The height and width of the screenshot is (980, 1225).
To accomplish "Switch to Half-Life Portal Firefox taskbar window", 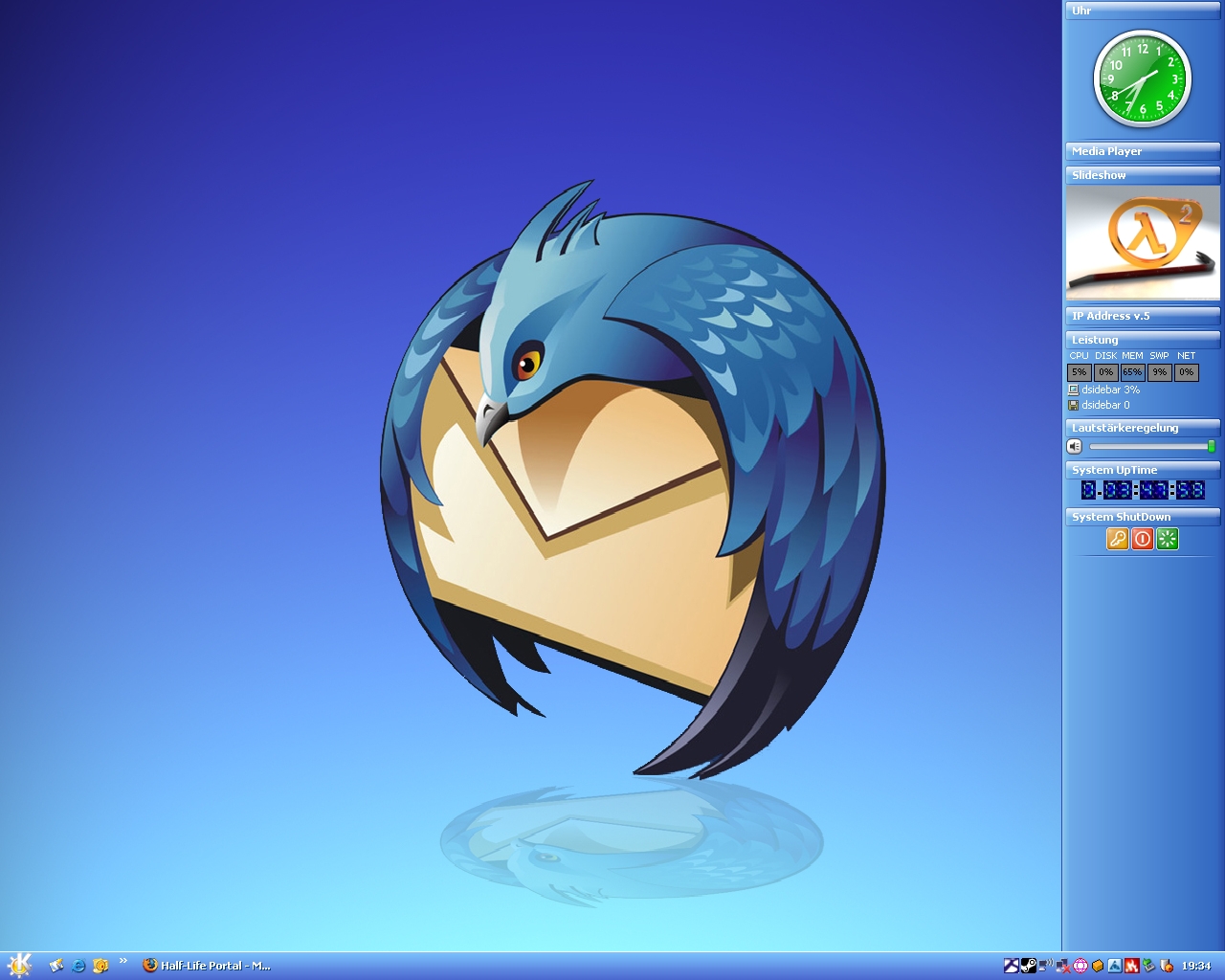I will point(206,966).
